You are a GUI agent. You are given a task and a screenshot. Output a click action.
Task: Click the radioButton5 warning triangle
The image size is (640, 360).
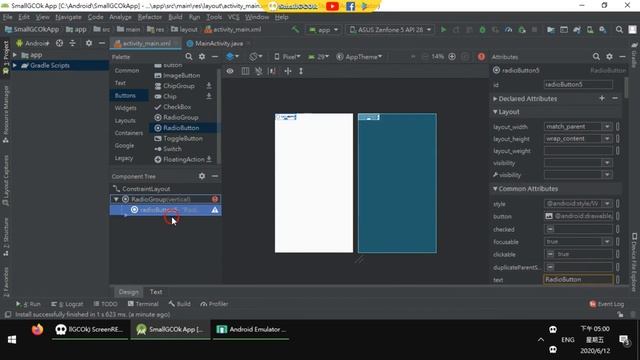215,210
